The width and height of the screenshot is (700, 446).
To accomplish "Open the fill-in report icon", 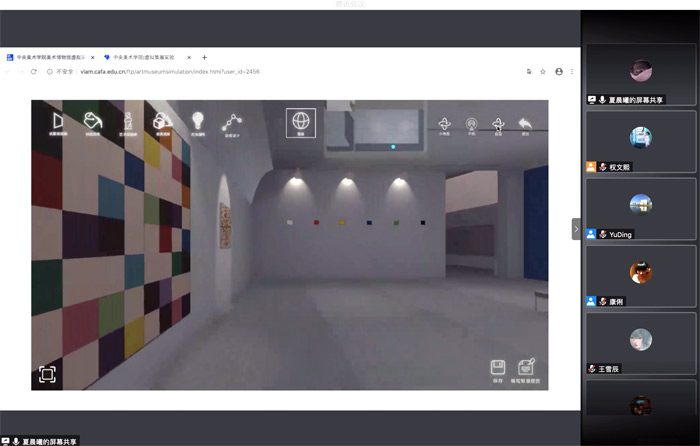I will pos(527,368).
